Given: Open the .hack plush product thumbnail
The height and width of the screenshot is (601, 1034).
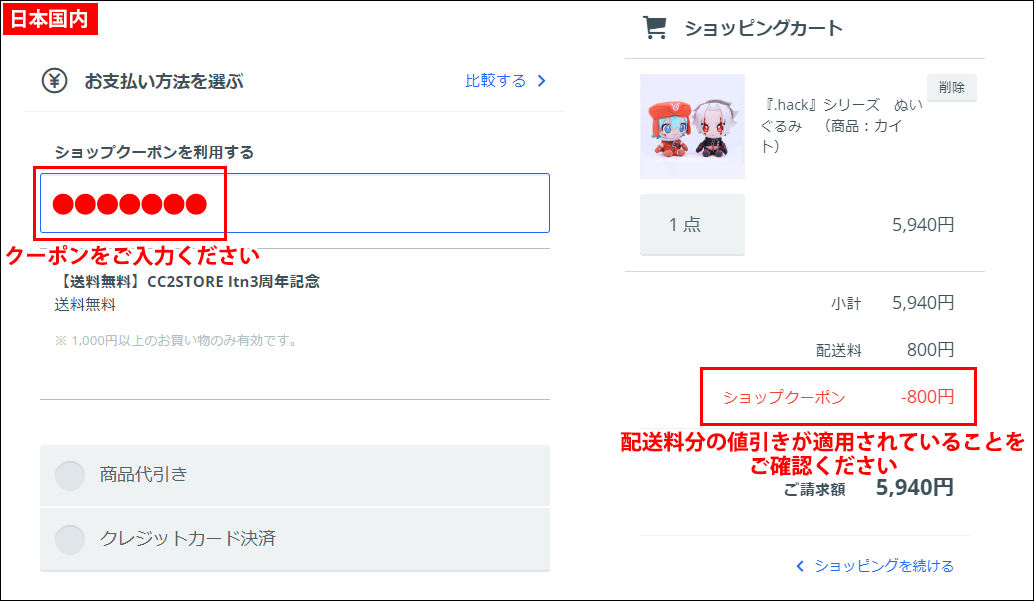Looking at the screenshot, I should click(x=692, y=126).
